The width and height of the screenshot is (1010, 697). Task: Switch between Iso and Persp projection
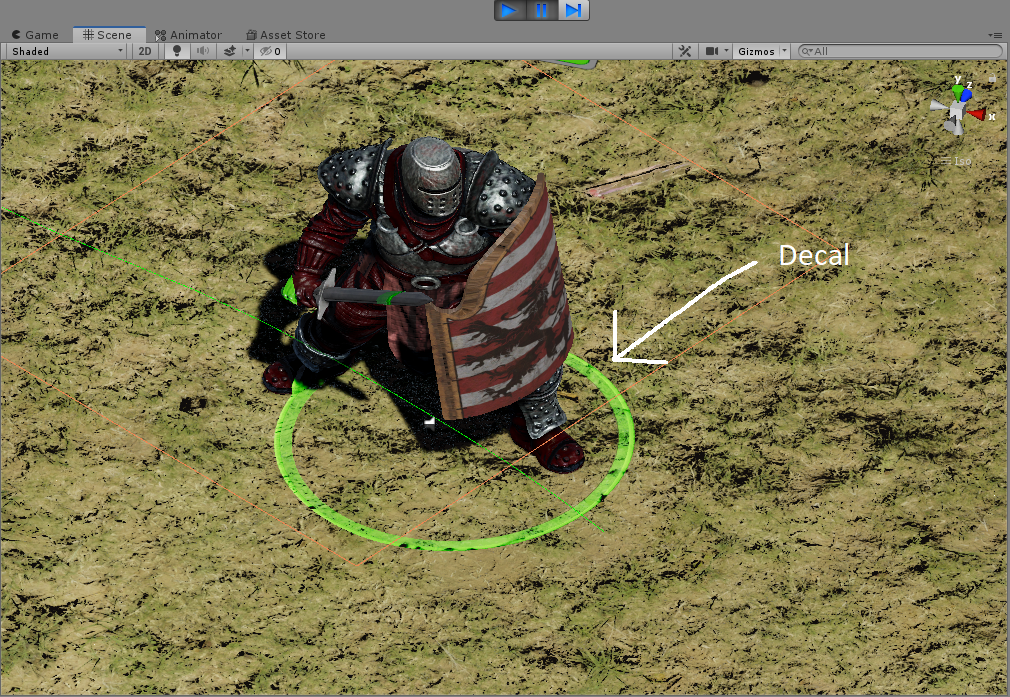click(956, 160)
